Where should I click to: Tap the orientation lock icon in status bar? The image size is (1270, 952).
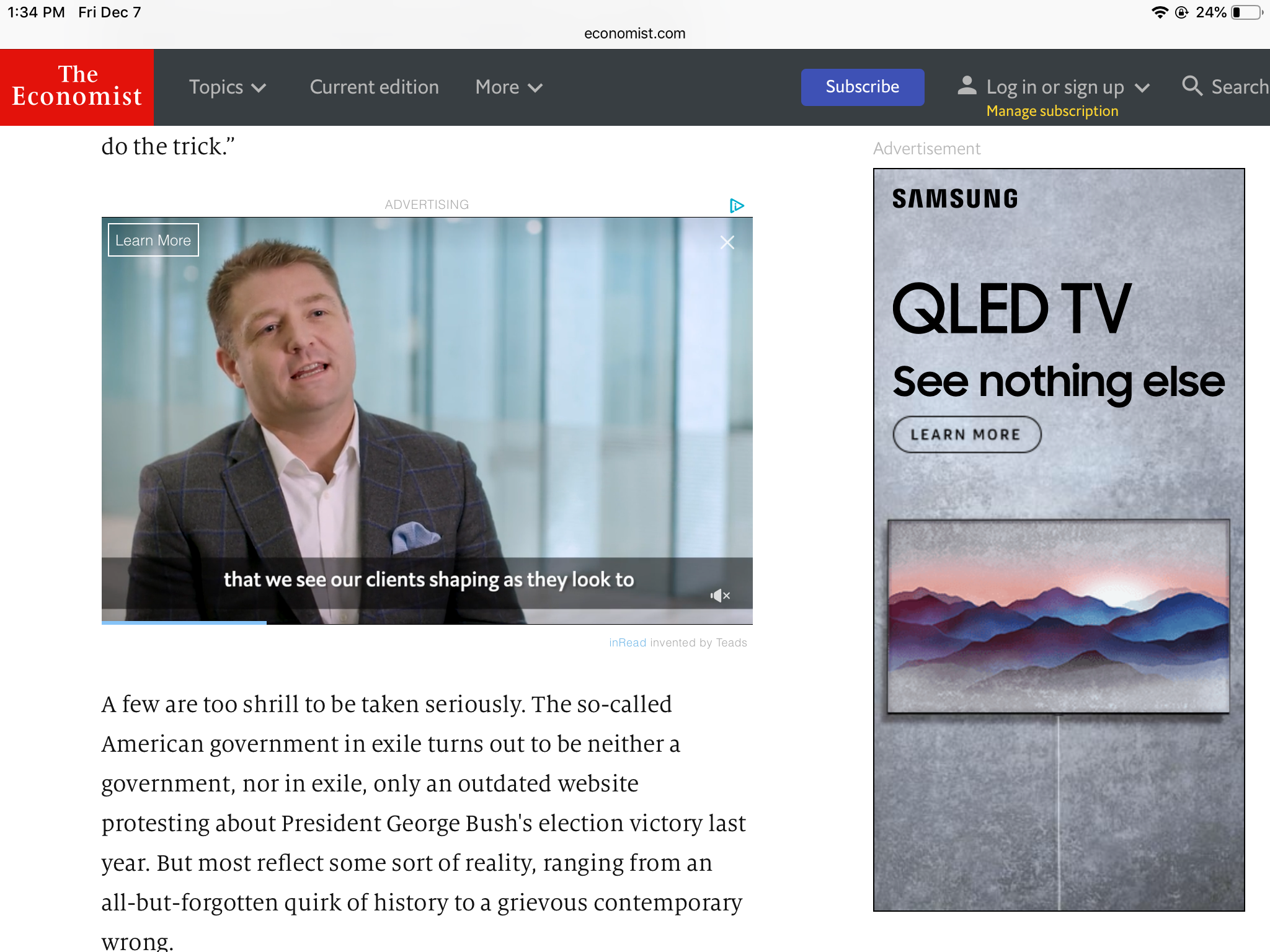[x=1182, y=12]
